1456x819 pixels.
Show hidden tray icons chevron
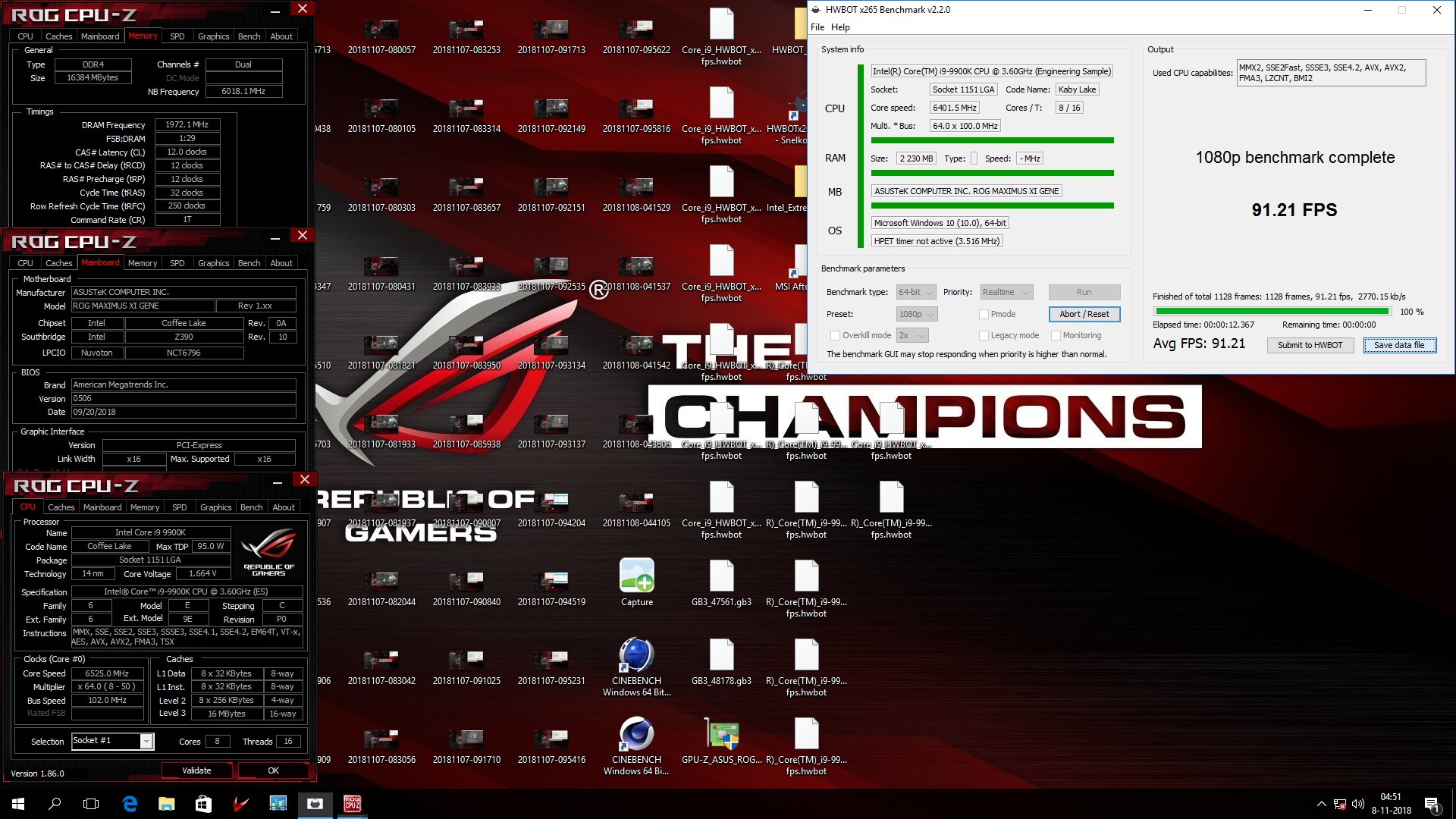pyautogui.click(x=1322, y=804)
